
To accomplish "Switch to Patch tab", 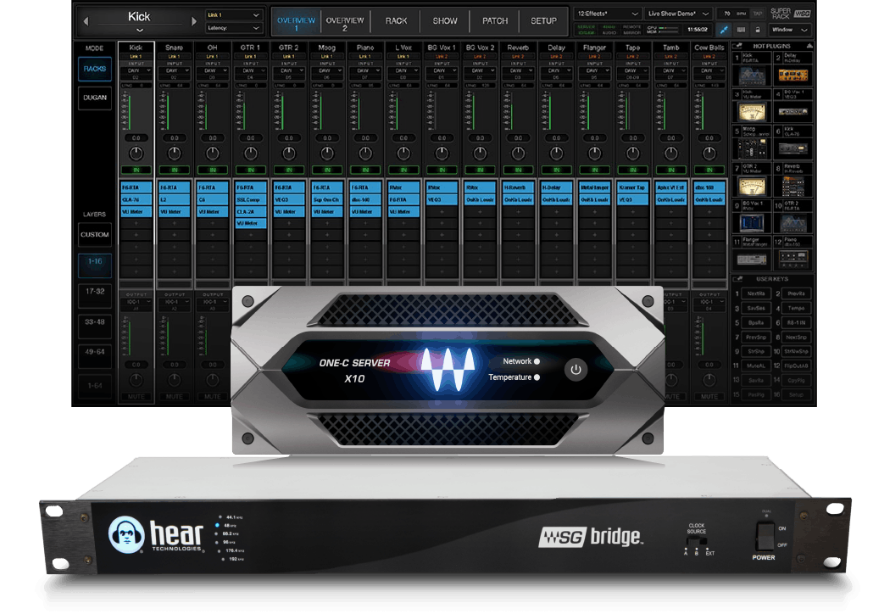I will coord(494,21).
